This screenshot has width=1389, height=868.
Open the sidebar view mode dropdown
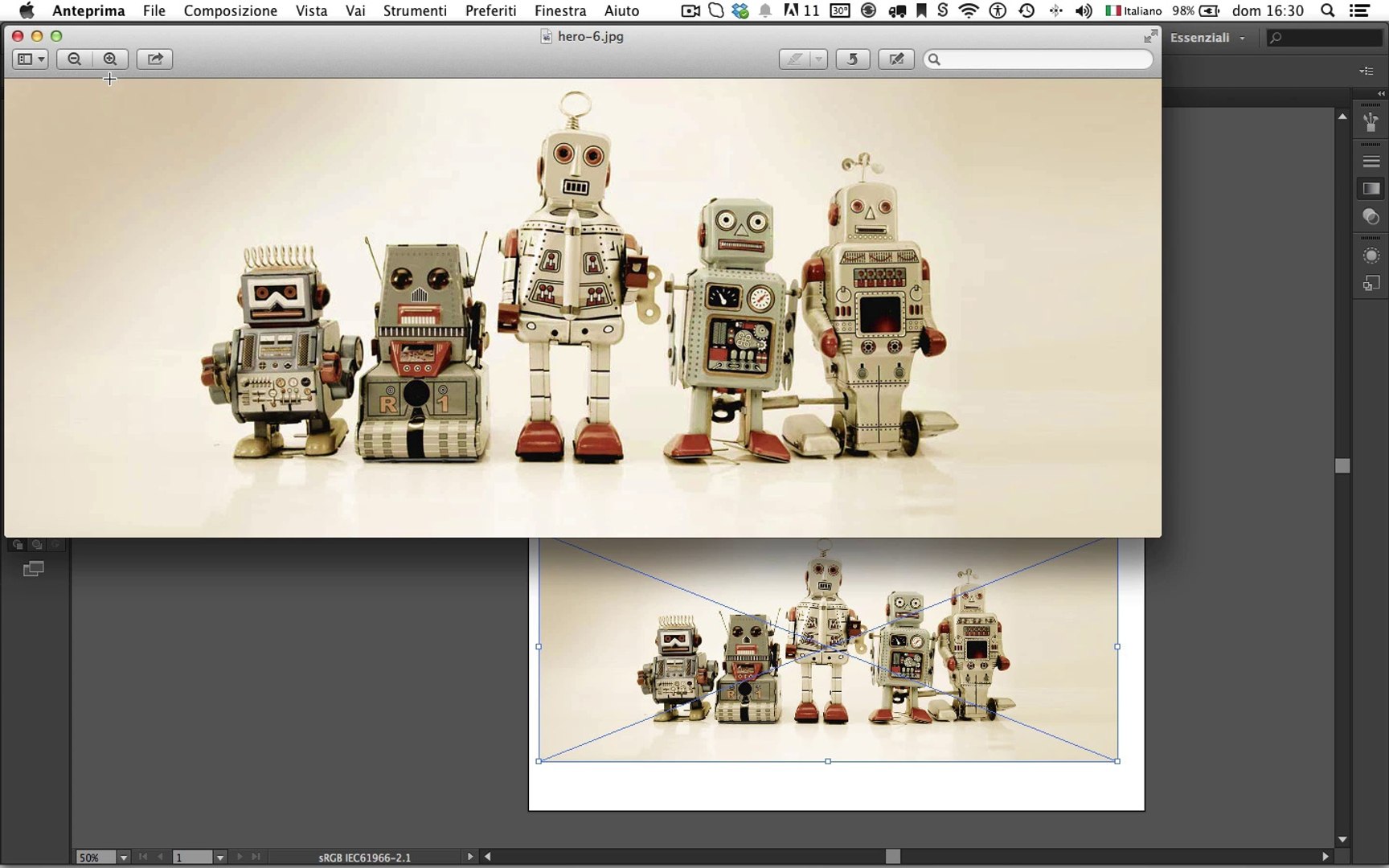31,59
